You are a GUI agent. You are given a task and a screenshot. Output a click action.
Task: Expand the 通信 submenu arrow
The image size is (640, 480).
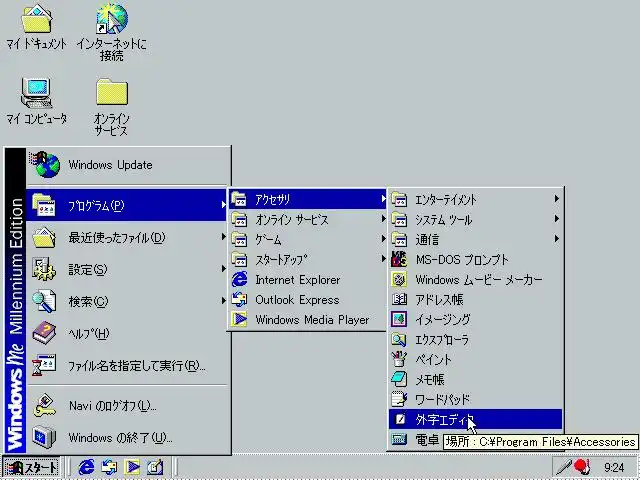pos(556,239)
